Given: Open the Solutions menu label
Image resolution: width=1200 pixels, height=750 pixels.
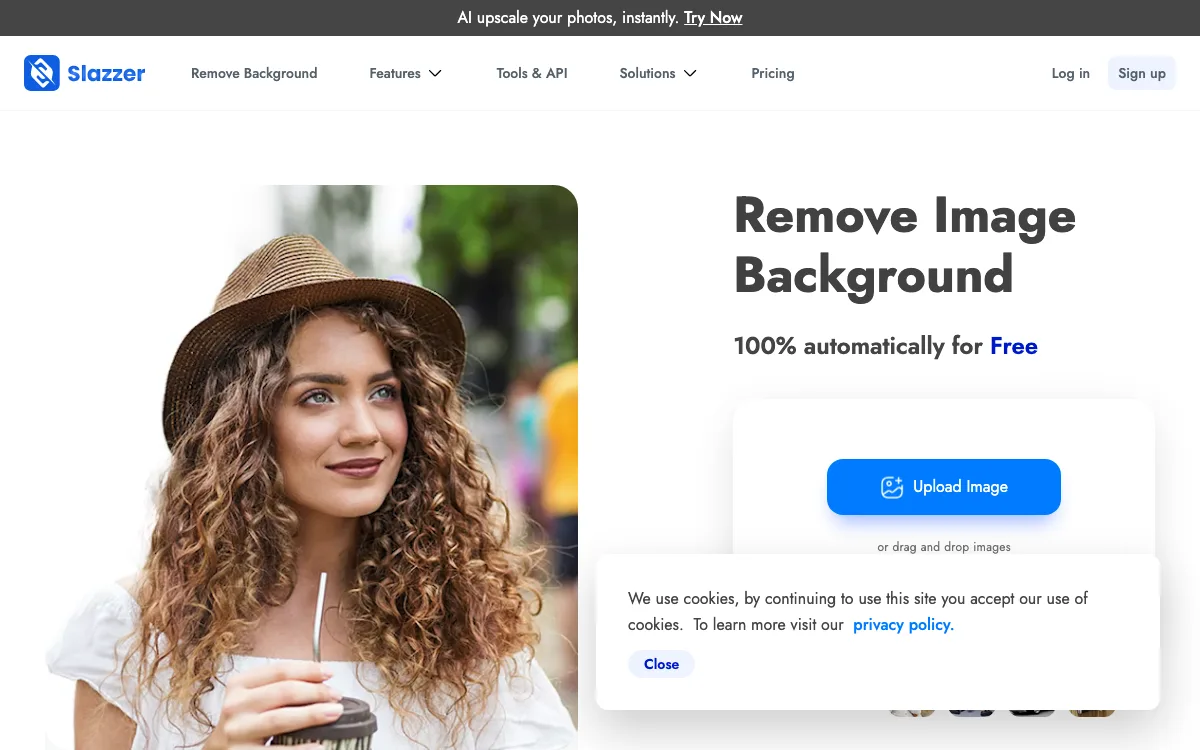Looking at the screenshot, I should (647, 73).
